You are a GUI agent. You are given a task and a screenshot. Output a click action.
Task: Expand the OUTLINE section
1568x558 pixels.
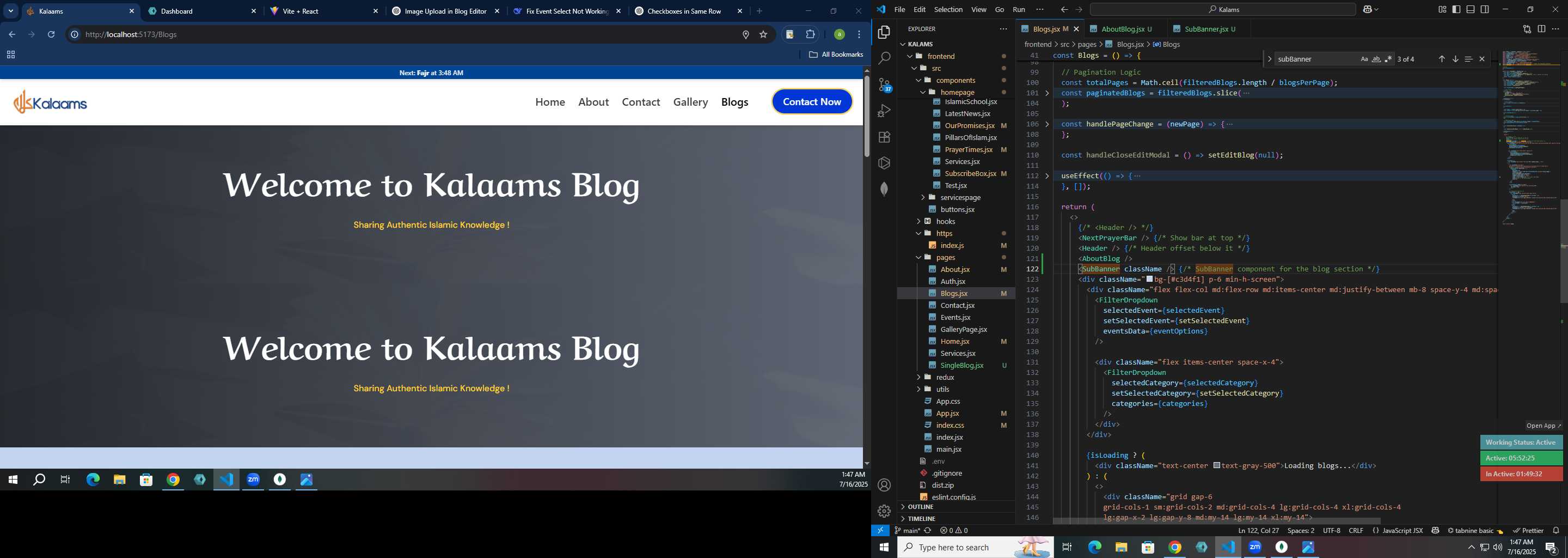(956, 507)
